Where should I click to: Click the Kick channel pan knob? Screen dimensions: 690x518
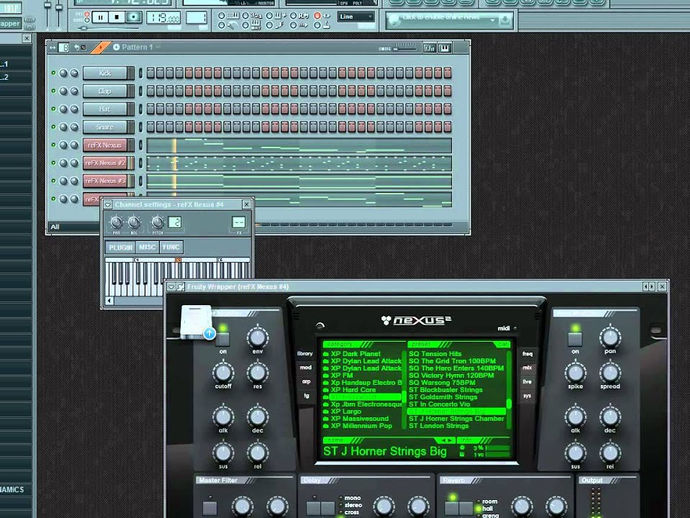[64, 73]
